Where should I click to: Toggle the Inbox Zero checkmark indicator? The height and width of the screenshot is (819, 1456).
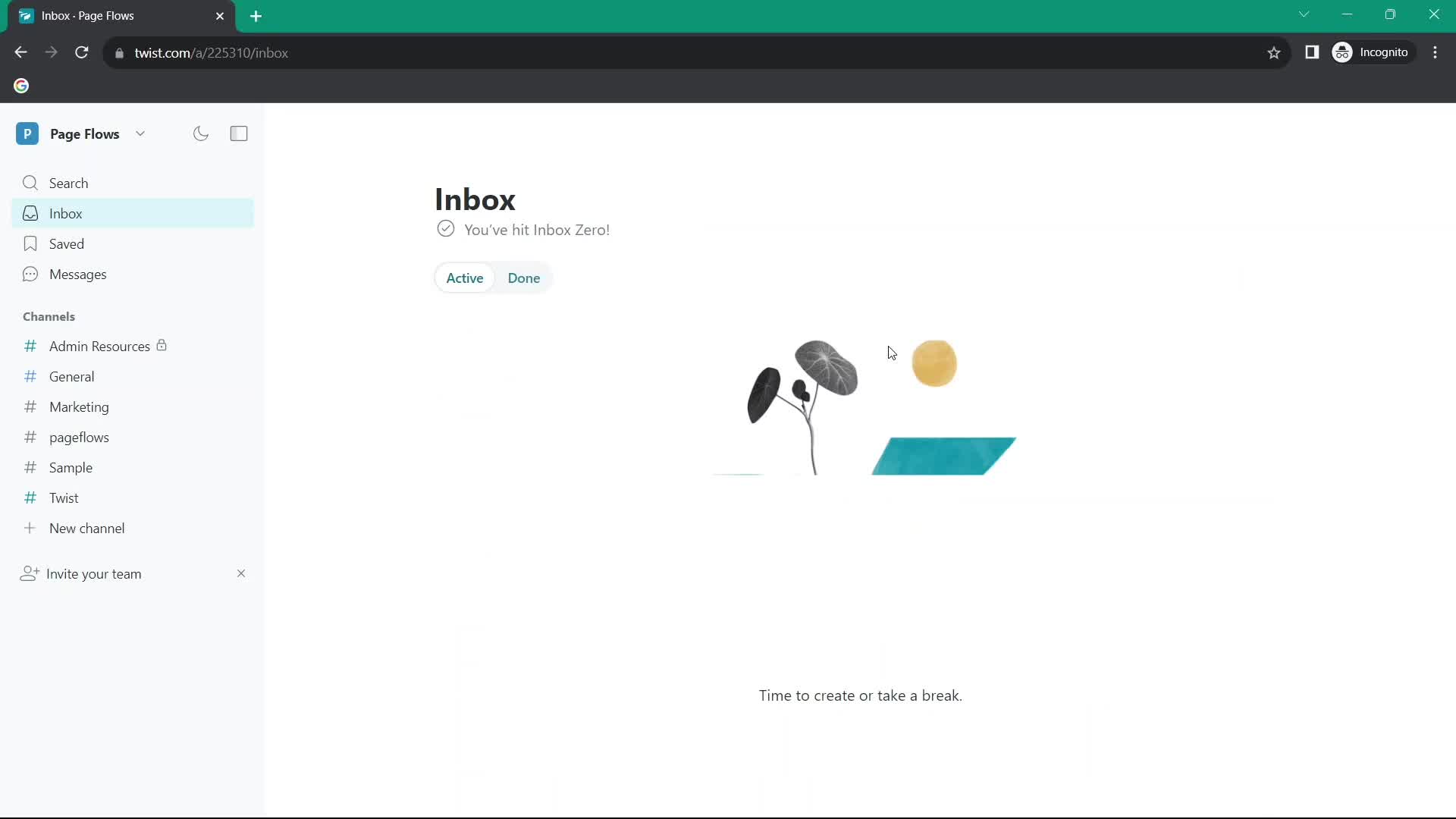[446, 229]
